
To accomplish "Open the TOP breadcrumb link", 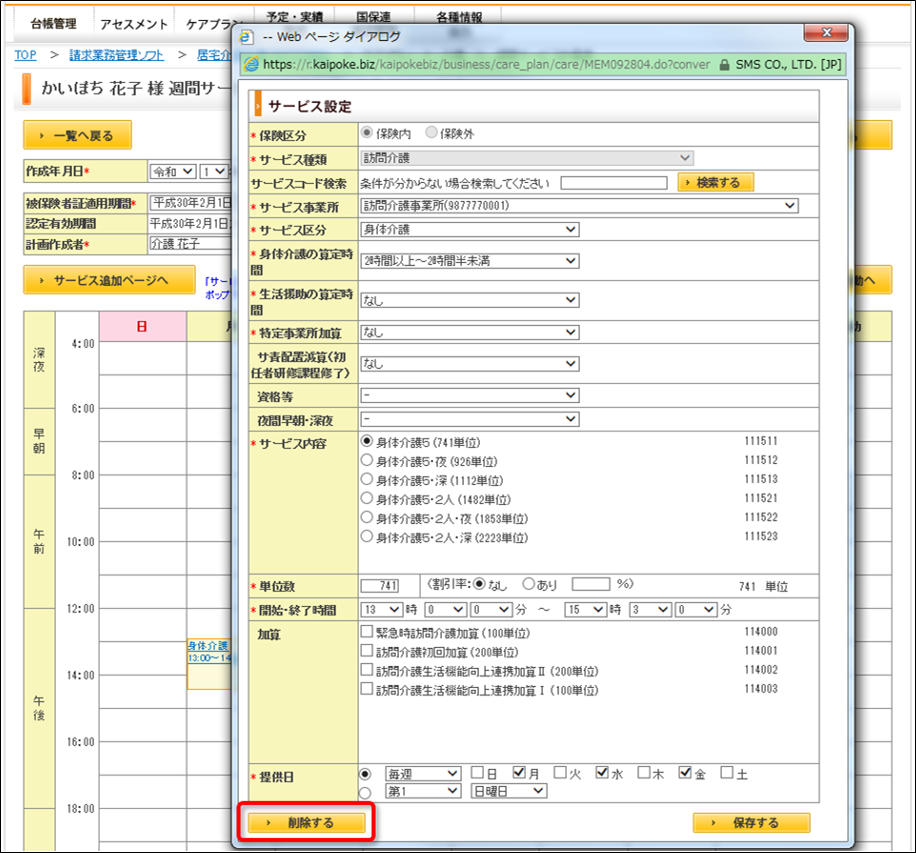I will click(x=25, y=55).
